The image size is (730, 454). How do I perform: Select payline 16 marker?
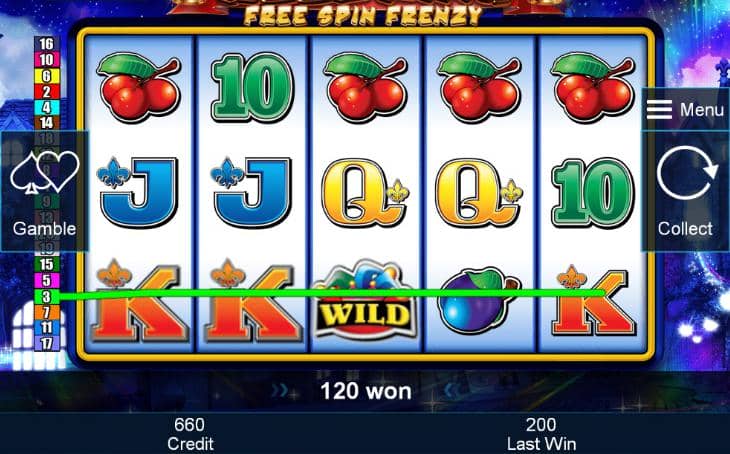click(47, 44)
